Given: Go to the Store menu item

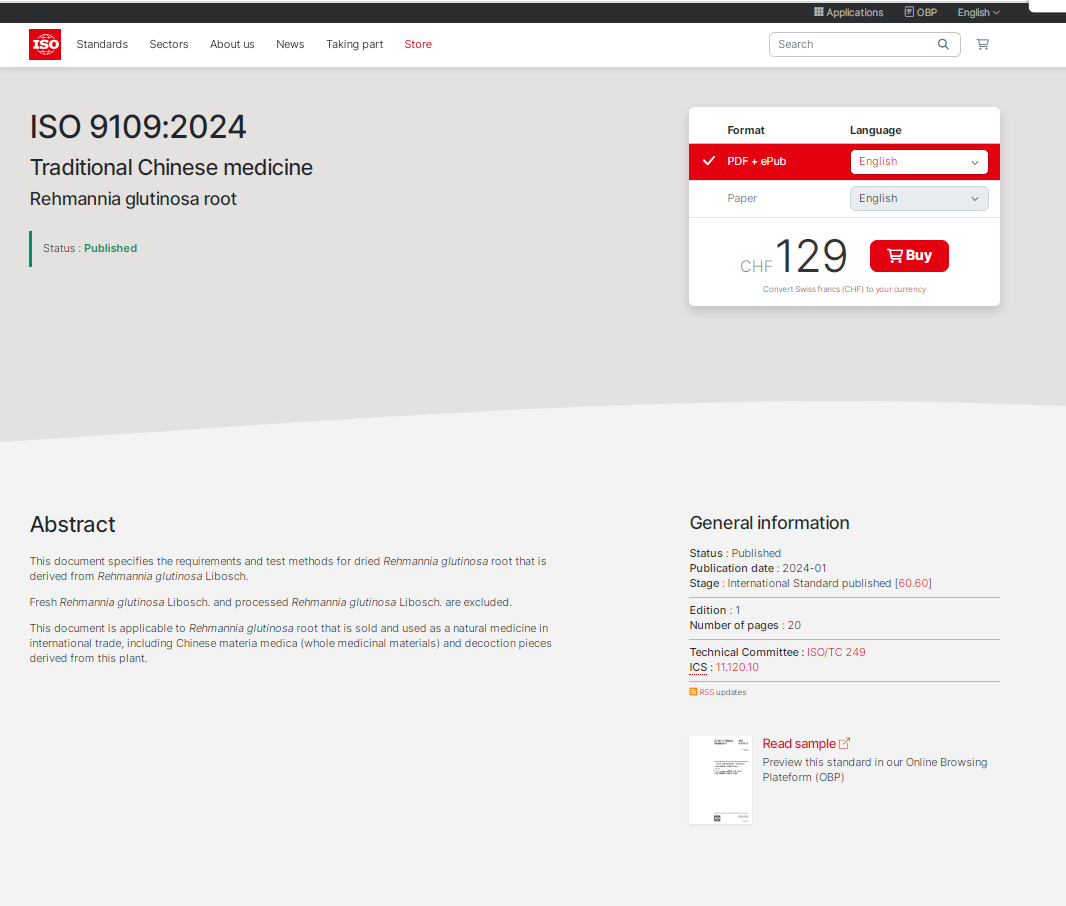Looking at the screenshot, I should pyautogui.click(x=418, y=44).
